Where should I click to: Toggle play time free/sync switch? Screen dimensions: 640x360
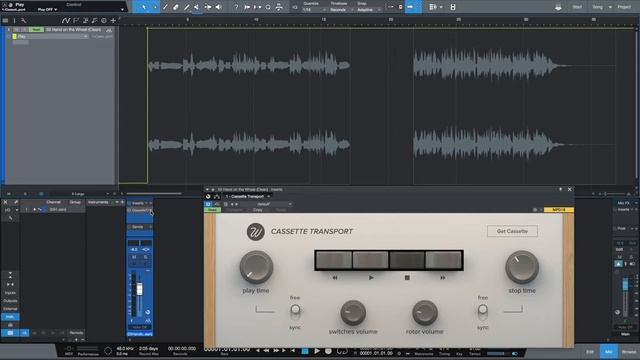(295, 312)
